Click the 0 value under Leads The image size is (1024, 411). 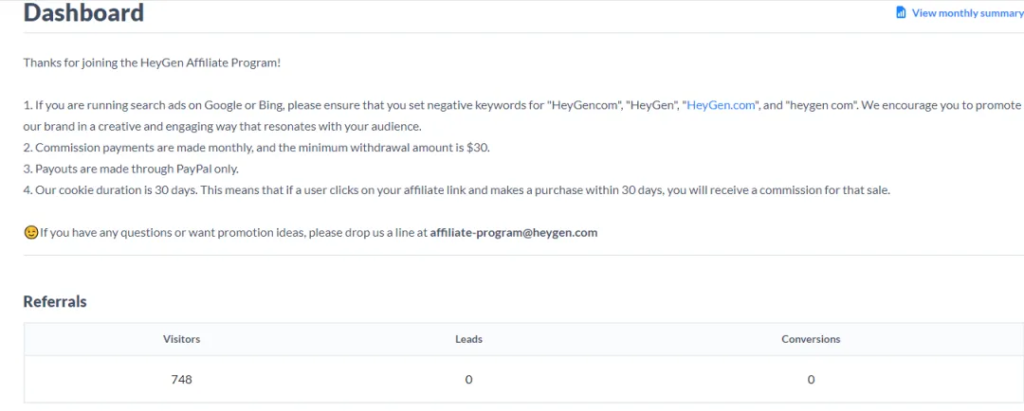pos(469,379)
